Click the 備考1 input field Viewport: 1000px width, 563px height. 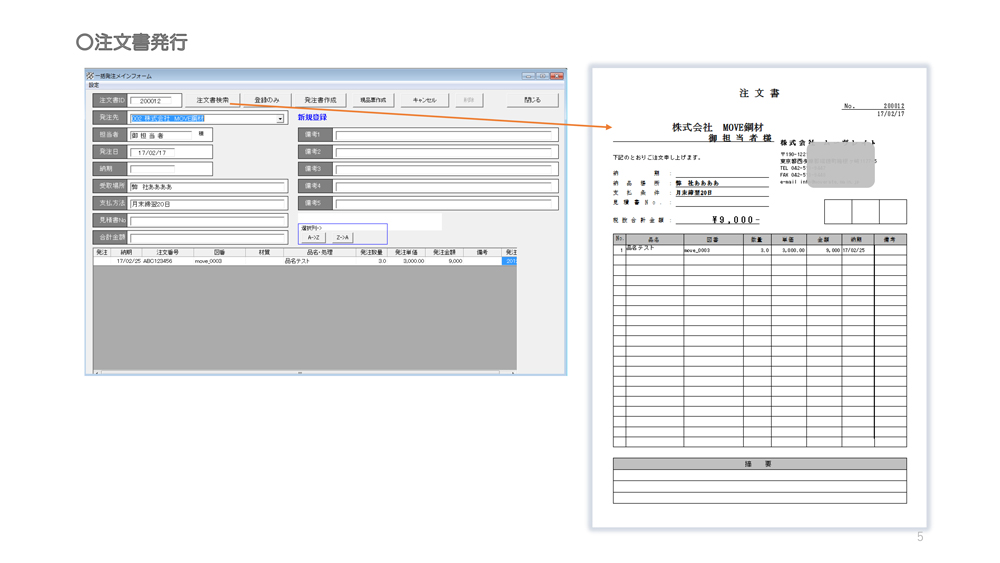point(445,135)
